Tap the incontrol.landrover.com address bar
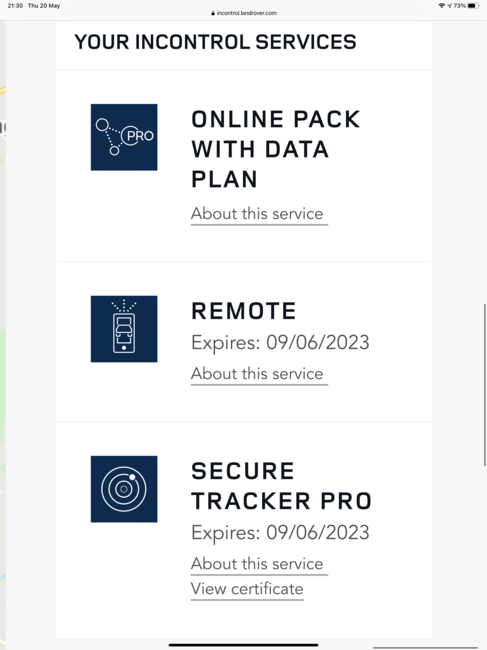The width and height of the screenshot is (487, 650). [x=244, y=13]
